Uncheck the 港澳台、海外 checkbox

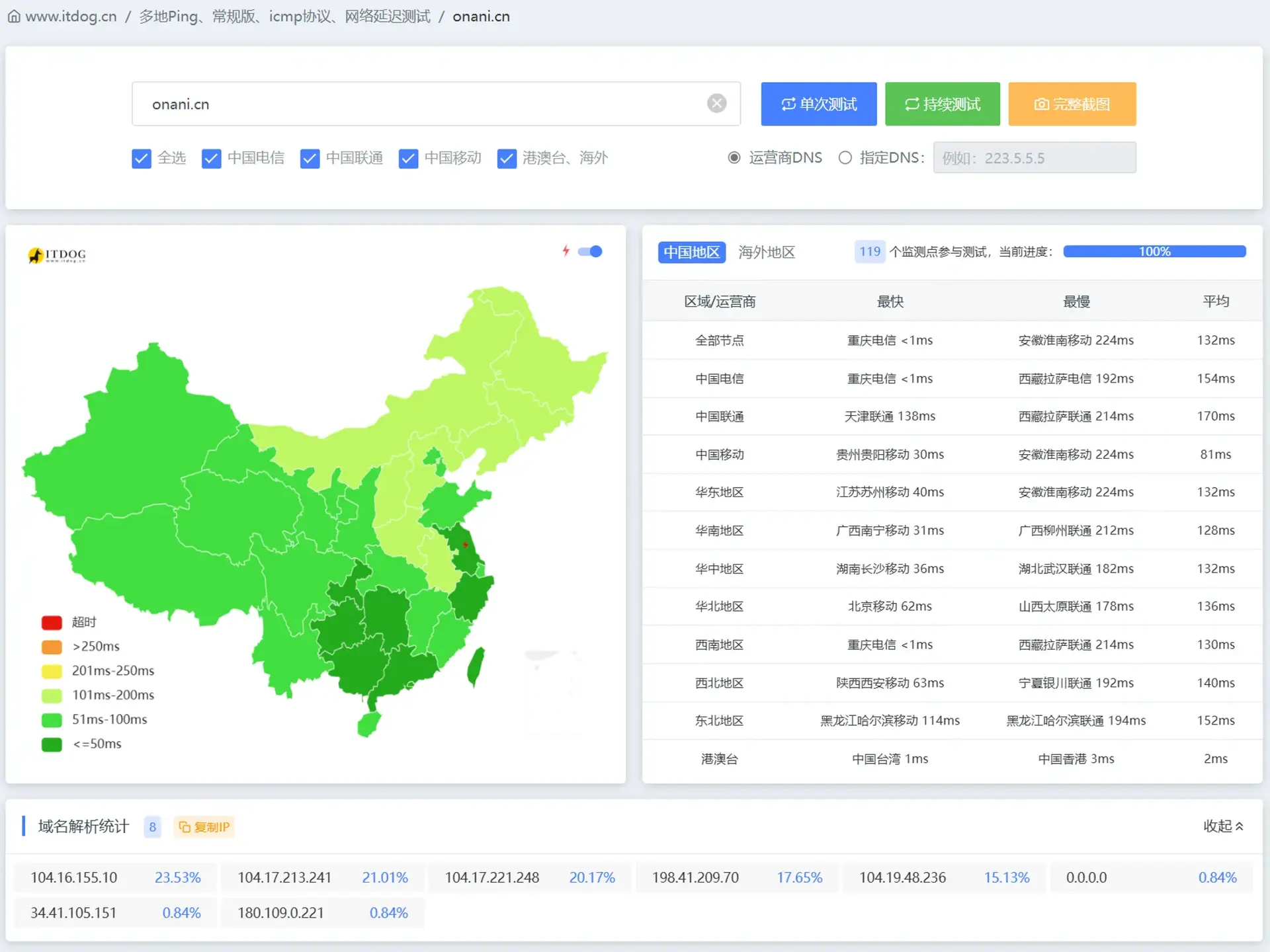[x=507, y=159]
